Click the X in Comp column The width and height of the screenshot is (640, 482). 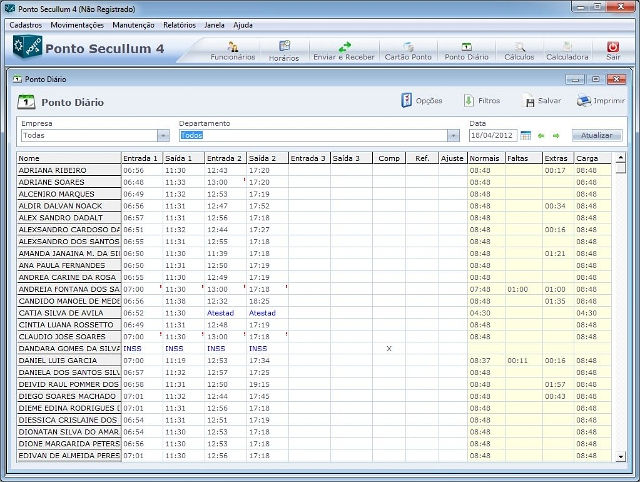(389, 349)
